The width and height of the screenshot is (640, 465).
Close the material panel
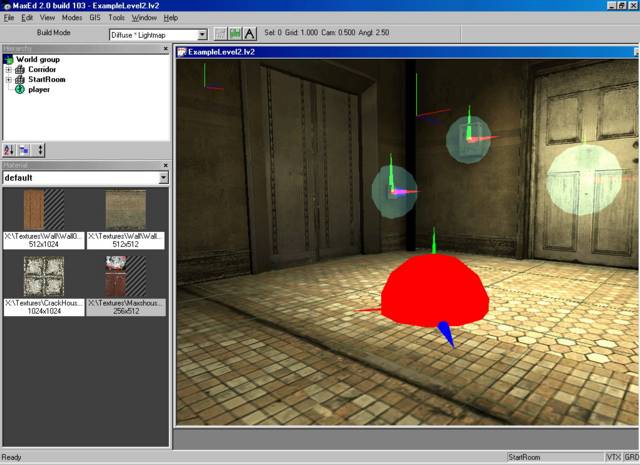coord(166,165)
